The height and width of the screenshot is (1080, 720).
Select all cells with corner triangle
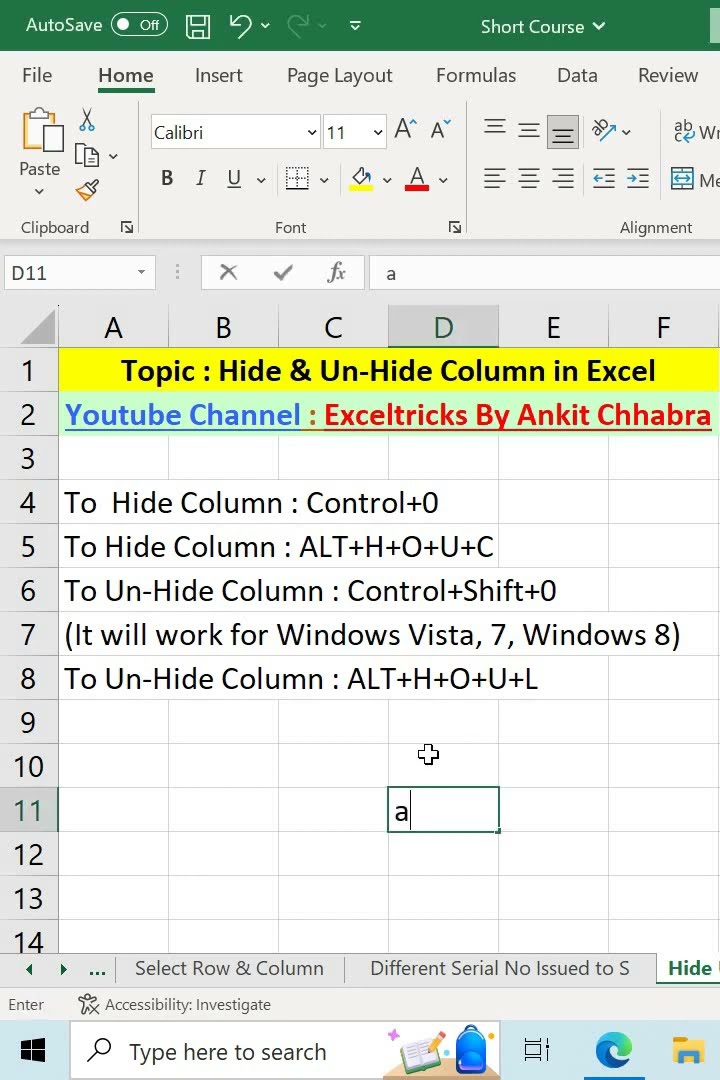tap(37, 326)
